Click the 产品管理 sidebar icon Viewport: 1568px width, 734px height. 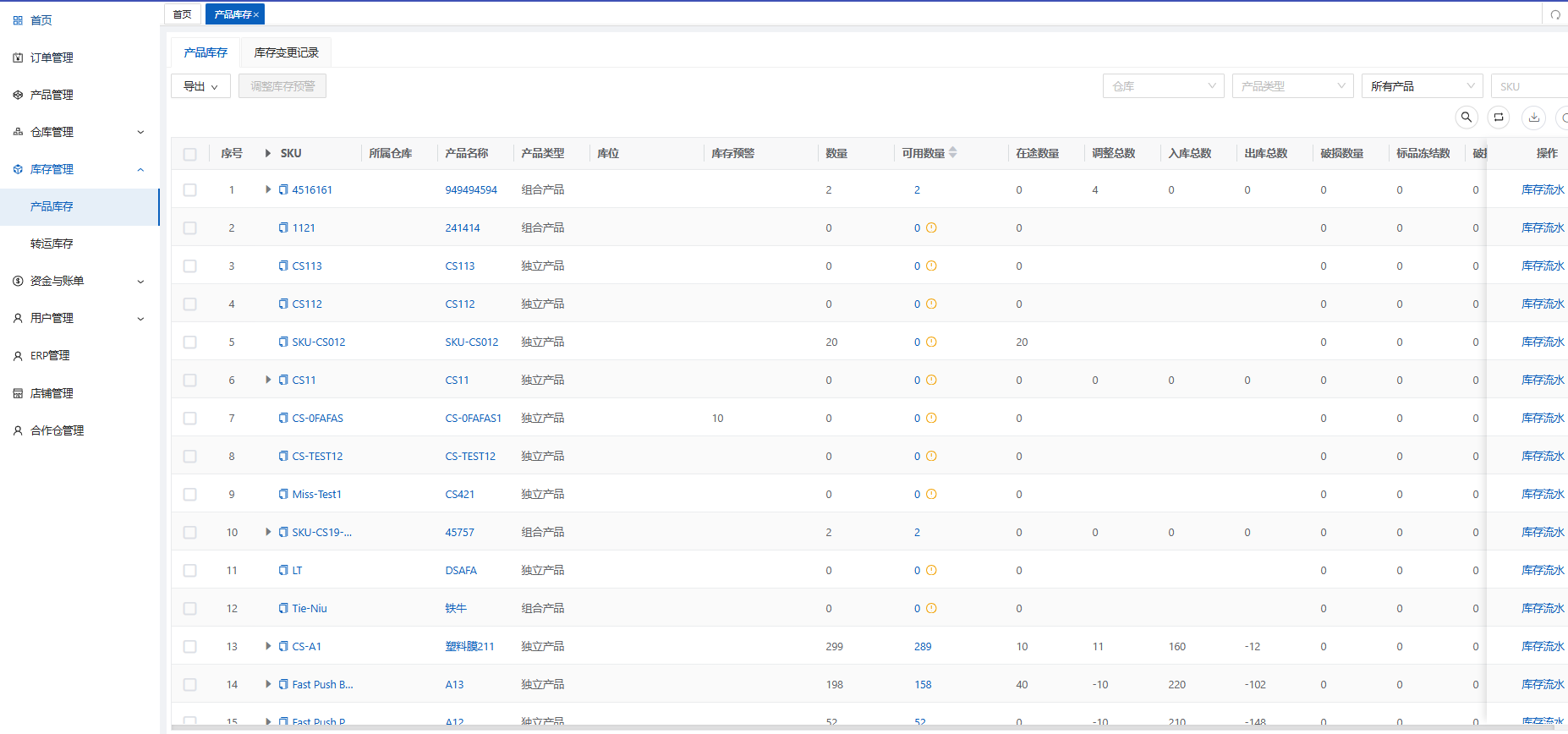click(18, 95)
